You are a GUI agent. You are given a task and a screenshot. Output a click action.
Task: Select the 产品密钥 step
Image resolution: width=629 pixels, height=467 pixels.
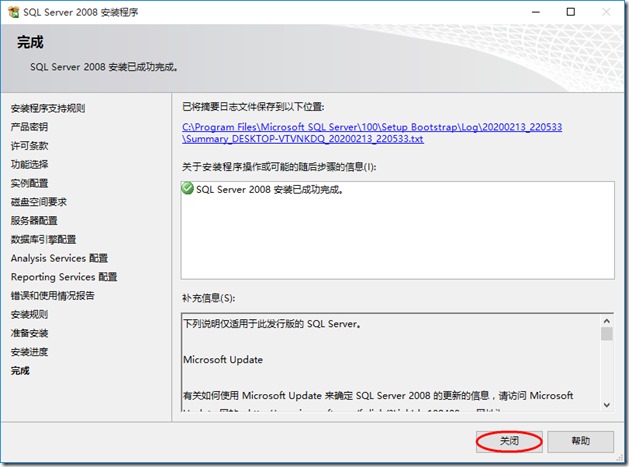pos(29,127)
